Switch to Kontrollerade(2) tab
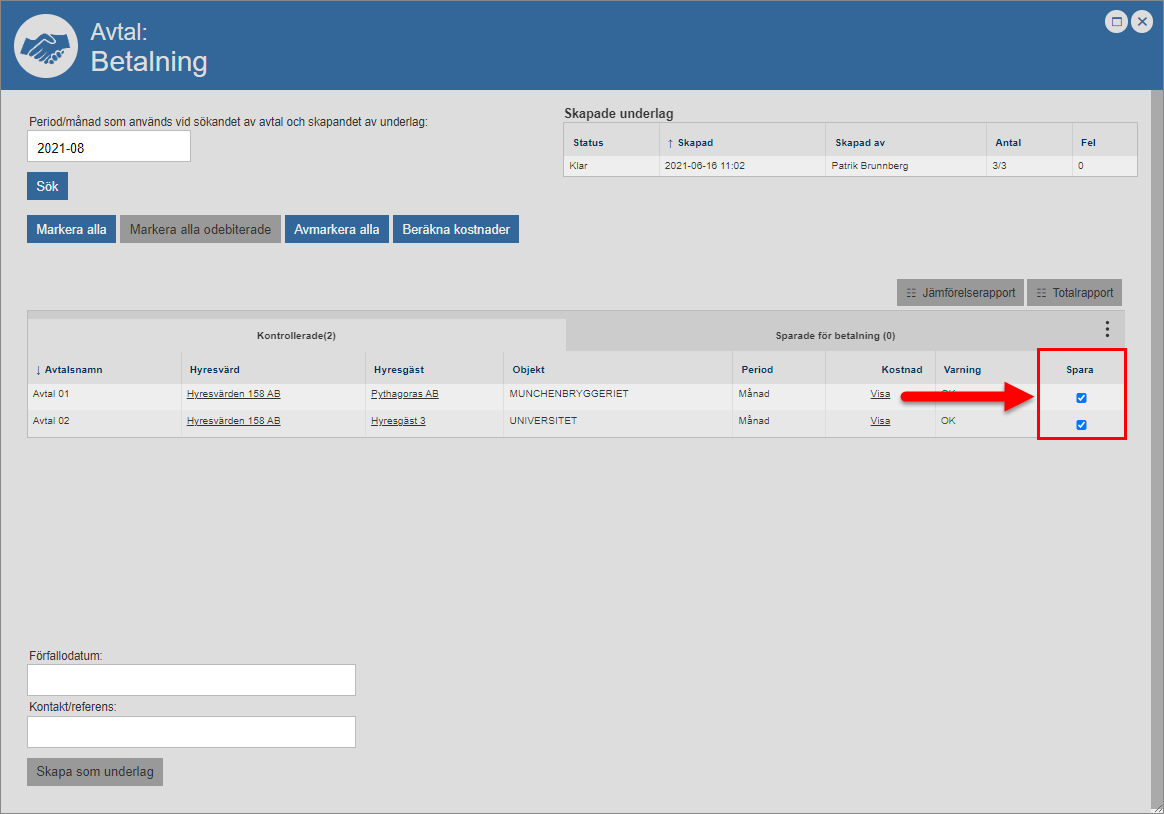The width and height of the screenshot is (1164, 814). coord(296,335)
